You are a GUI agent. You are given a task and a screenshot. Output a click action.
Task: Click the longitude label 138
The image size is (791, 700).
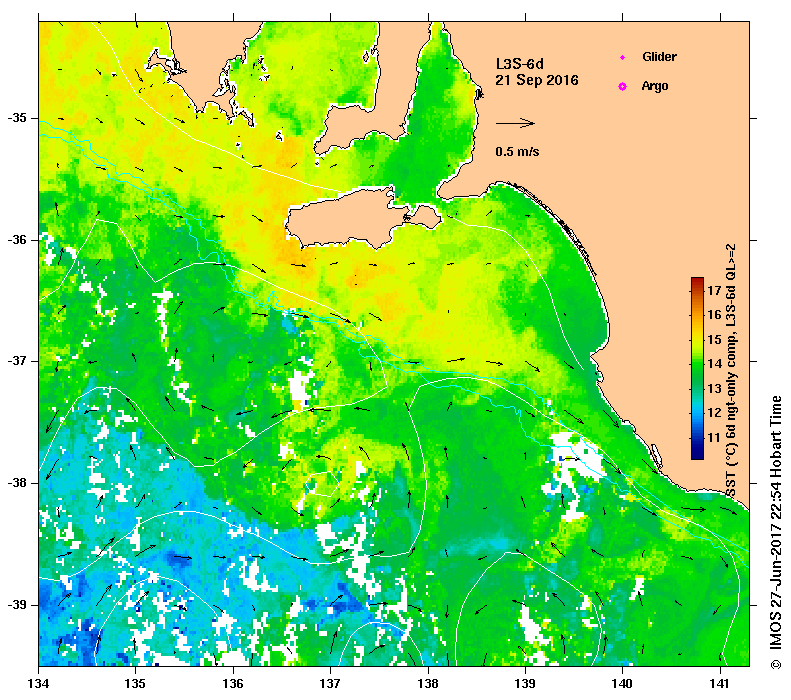[428, 684]
